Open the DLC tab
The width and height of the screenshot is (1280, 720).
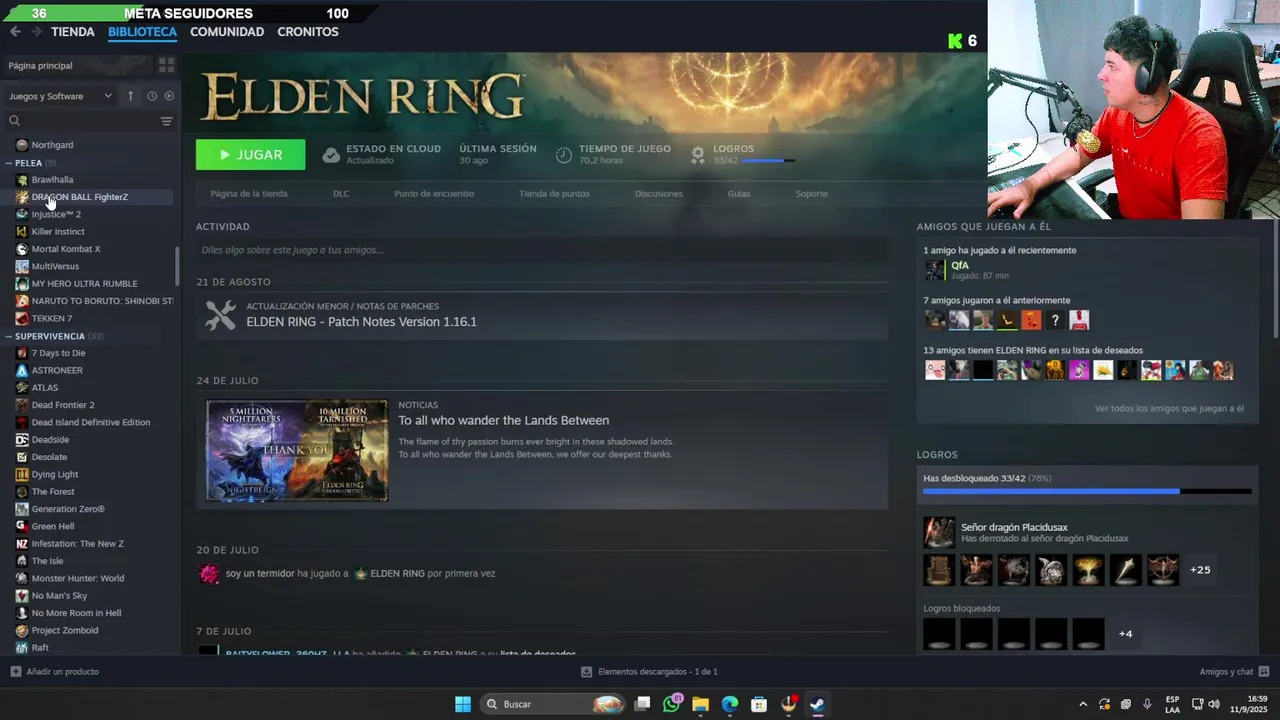point(341,194)
